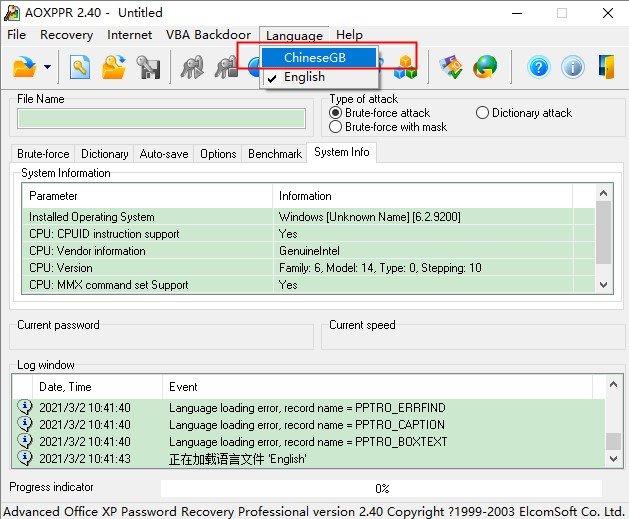Choose English in Language menu
This screenshot has height=519, width=629.
pos(320,77)
